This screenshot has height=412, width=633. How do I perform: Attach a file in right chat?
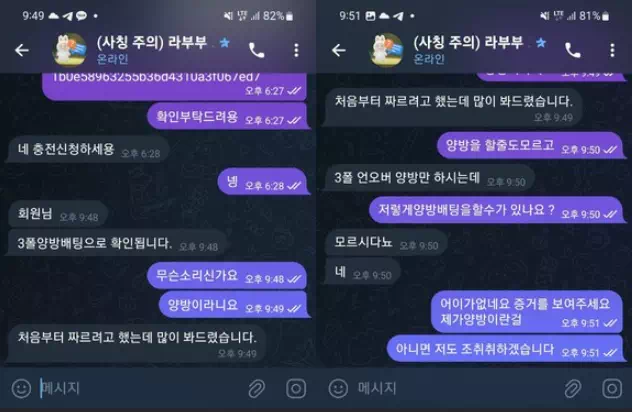pyautogui.click(x=572, y=389)
